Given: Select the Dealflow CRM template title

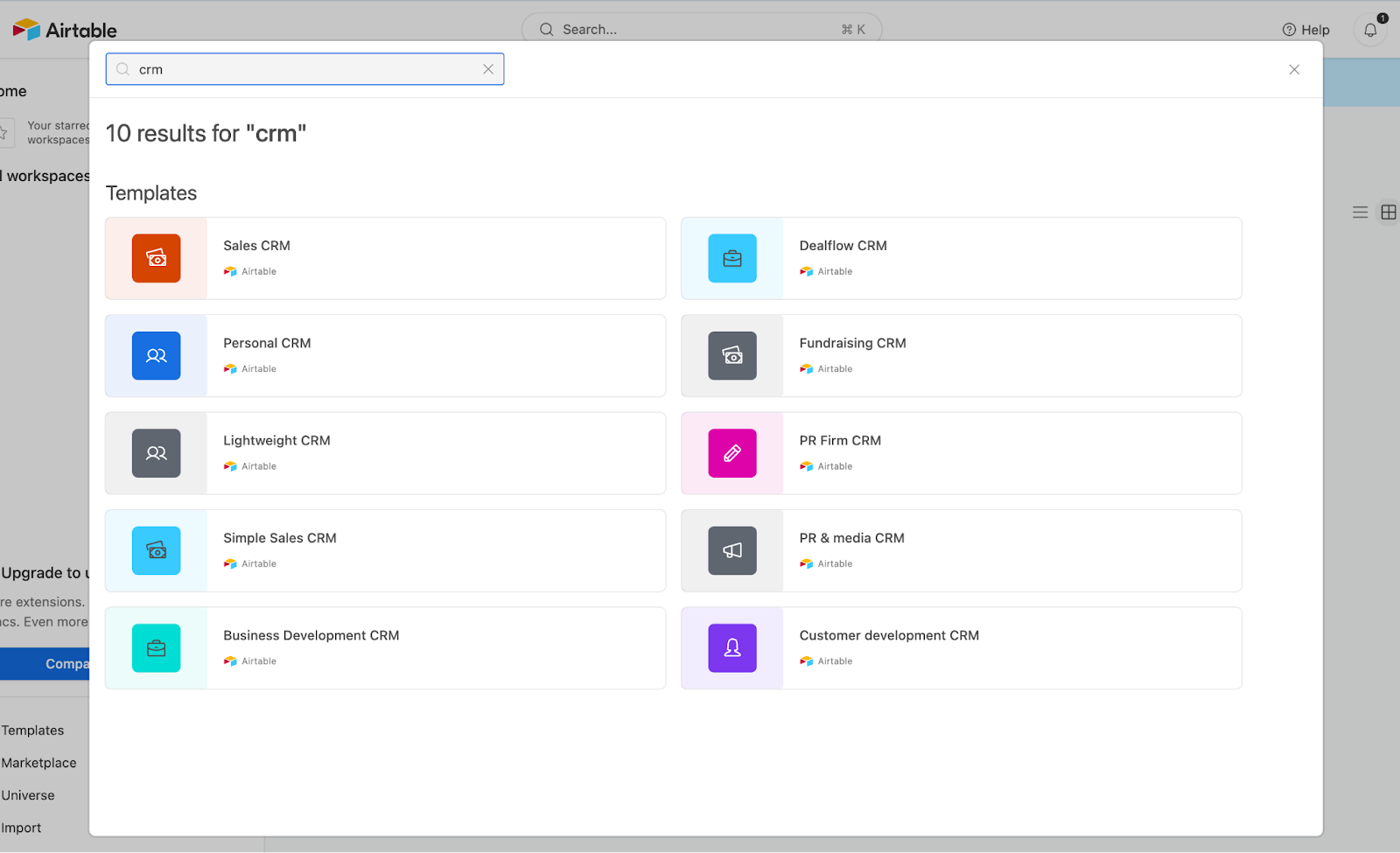Looking at the screenshot, I should pyautogui.click(x=843, y=246).
